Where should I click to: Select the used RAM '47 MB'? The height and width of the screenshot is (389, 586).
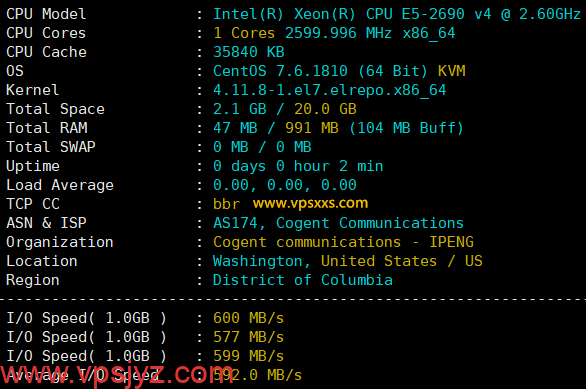(x=235, y=128)
